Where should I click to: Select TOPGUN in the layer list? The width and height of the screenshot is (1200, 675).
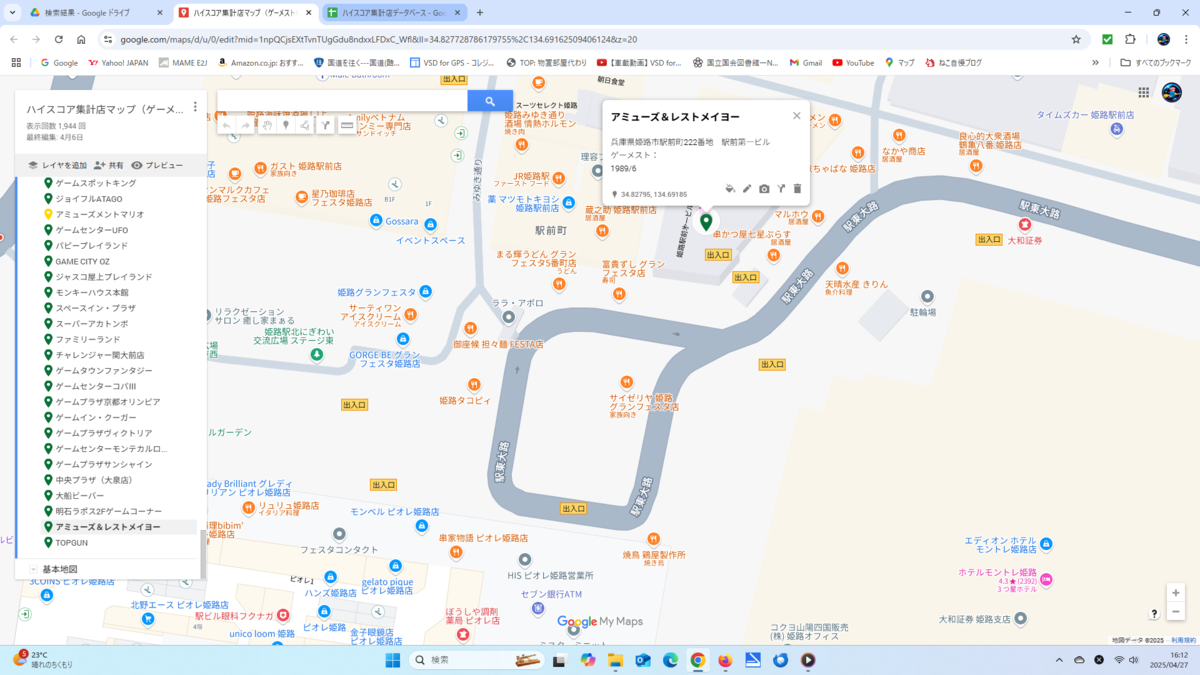pyautogui.click(x=72, y=542)
